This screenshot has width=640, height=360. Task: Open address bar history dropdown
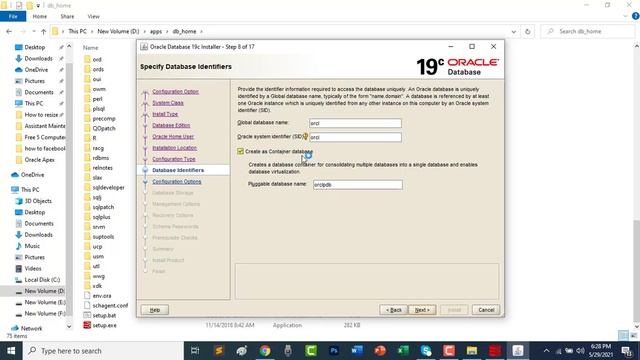tap(513, 31)
